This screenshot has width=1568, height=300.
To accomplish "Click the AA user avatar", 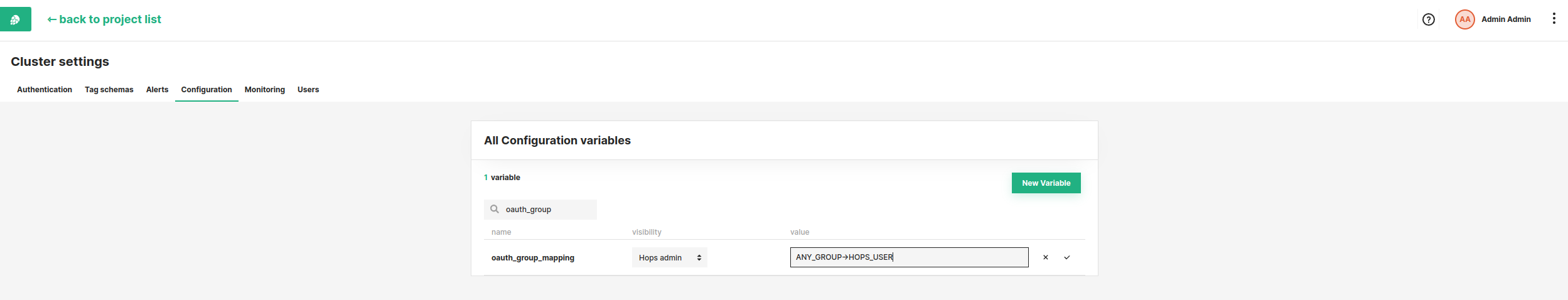I will click(1464, 19).
